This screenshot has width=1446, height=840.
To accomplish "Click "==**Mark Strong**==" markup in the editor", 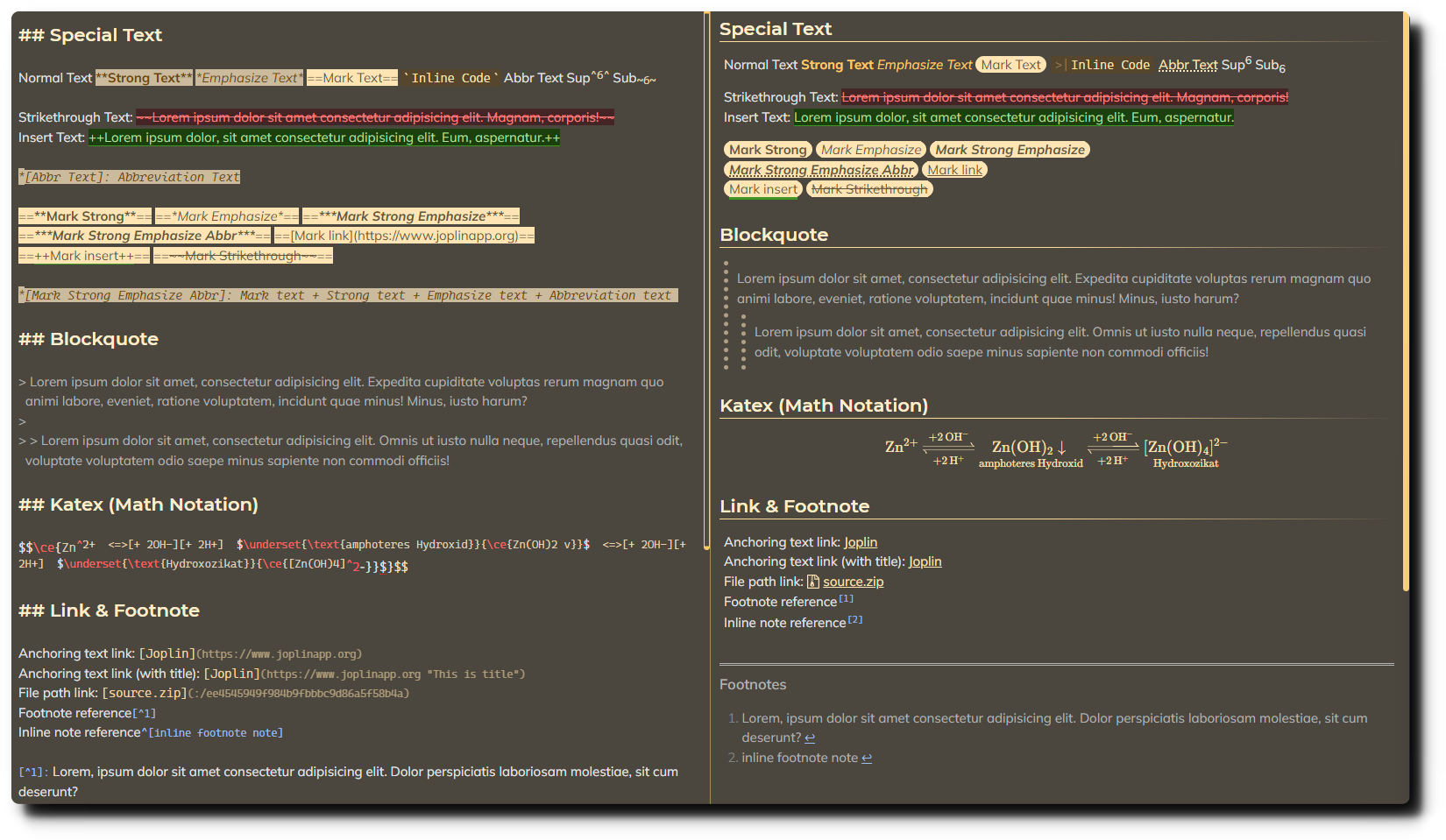I will [x=85, y=216].
